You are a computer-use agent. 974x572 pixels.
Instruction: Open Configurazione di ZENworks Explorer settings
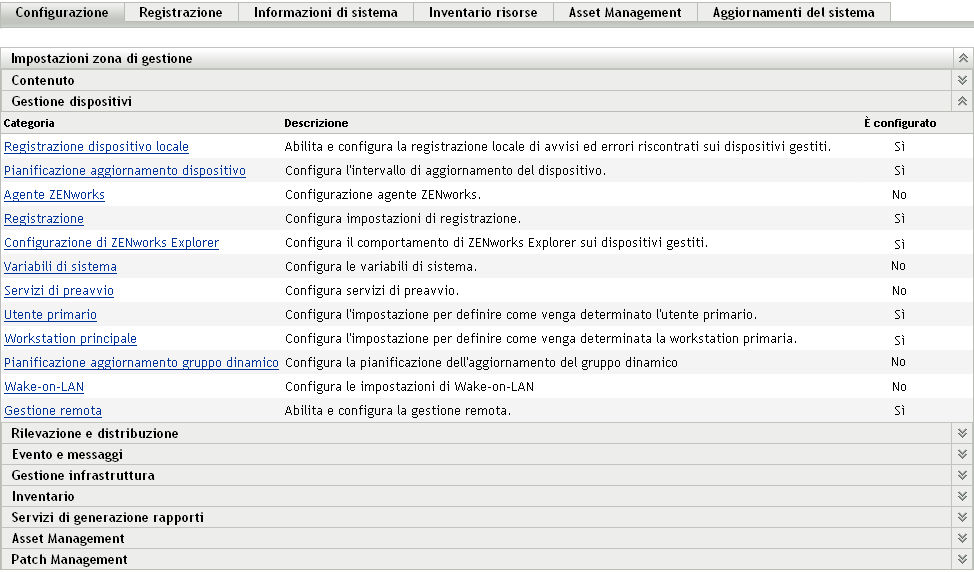tap(111, 243)
